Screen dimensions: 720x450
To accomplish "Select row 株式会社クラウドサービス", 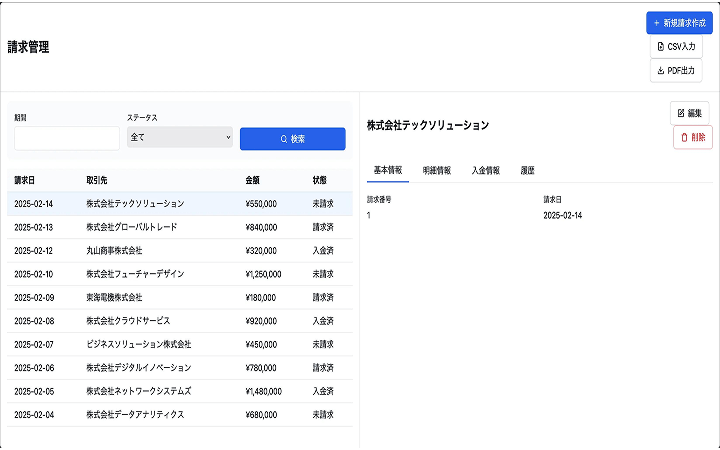I will pos(180,321).
